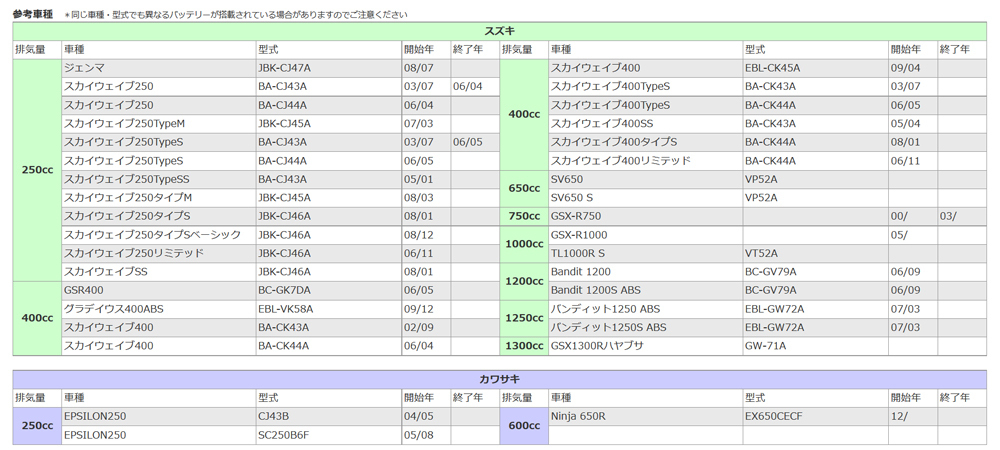Screen dimensions: 1000x450
Task: Click model code VT52A
Action: (x=761, y=254)
